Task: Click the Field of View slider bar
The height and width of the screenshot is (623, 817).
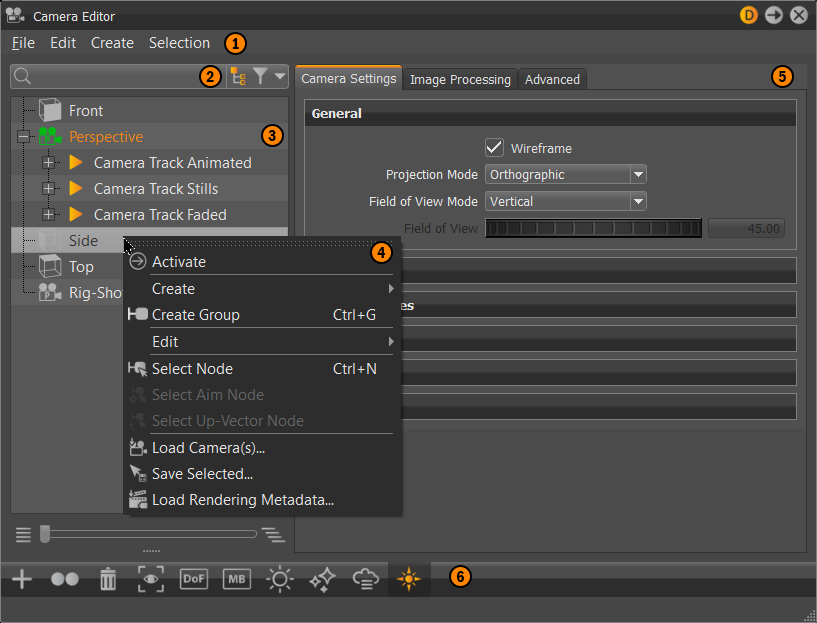Action: tap(593, 228)
